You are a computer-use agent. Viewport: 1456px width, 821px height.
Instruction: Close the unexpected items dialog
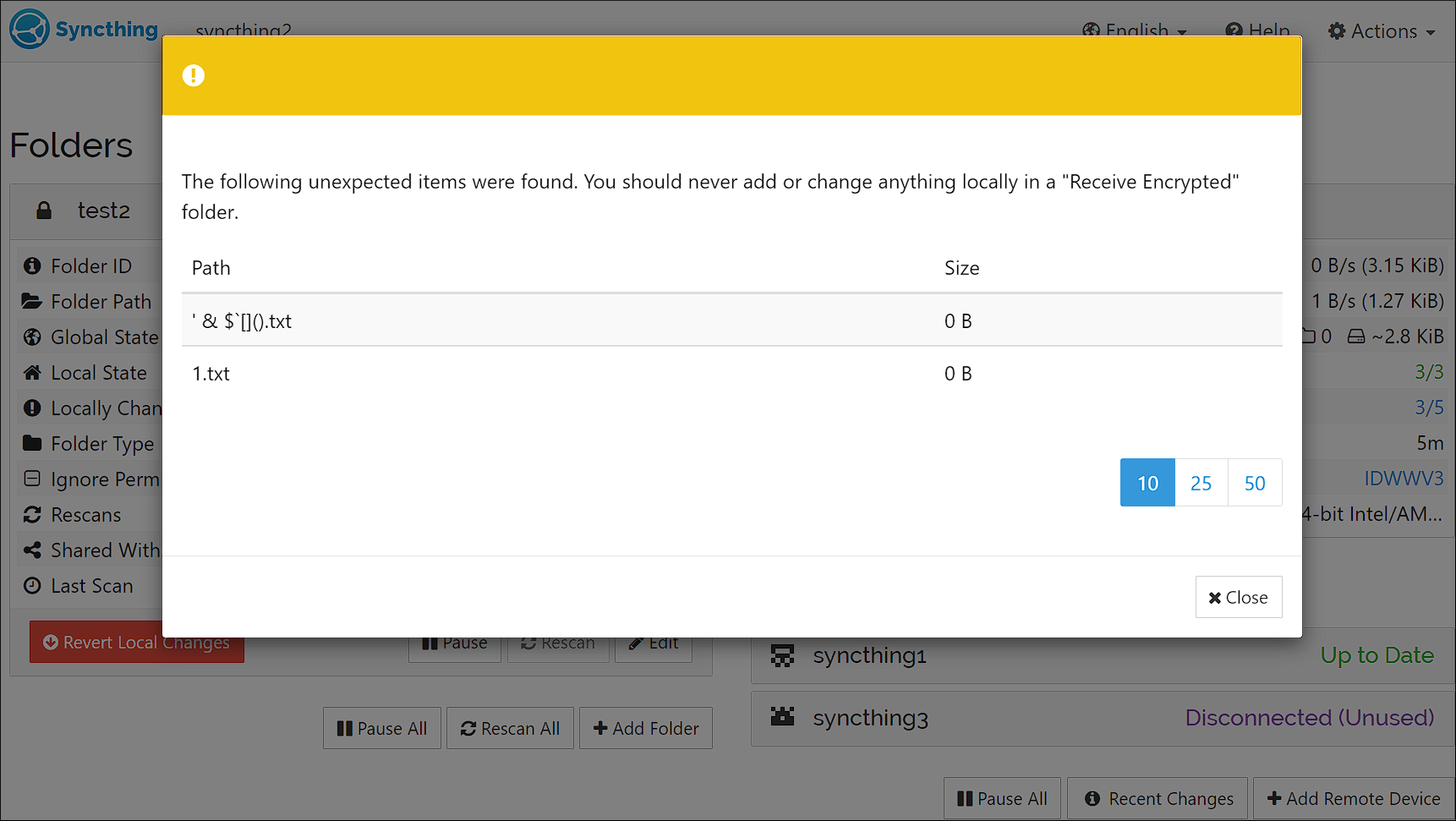tap(1238, 596)
